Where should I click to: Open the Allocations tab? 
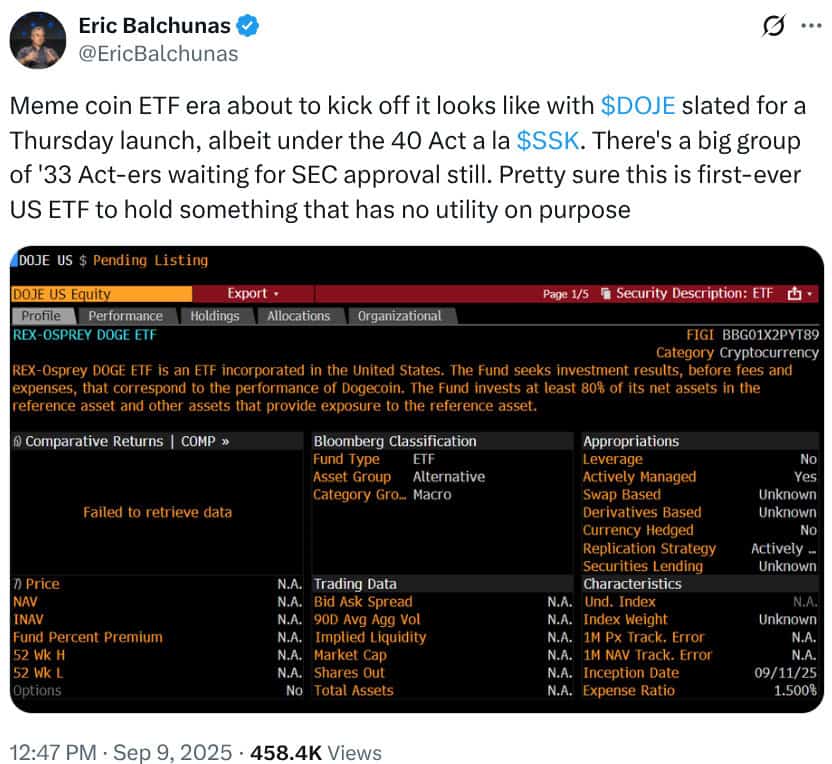299,316
